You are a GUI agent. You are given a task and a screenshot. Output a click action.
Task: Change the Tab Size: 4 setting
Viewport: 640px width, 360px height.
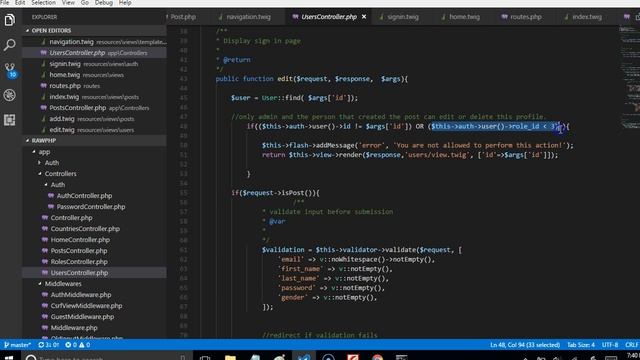tap(581, 345)
